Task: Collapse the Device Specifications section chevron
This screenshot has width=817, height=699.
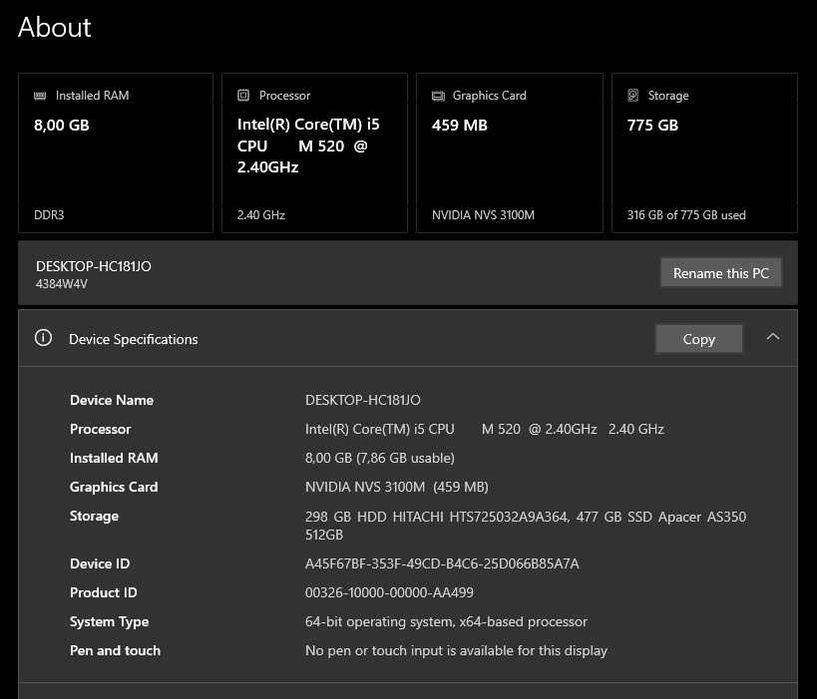Action: [773, 337]
